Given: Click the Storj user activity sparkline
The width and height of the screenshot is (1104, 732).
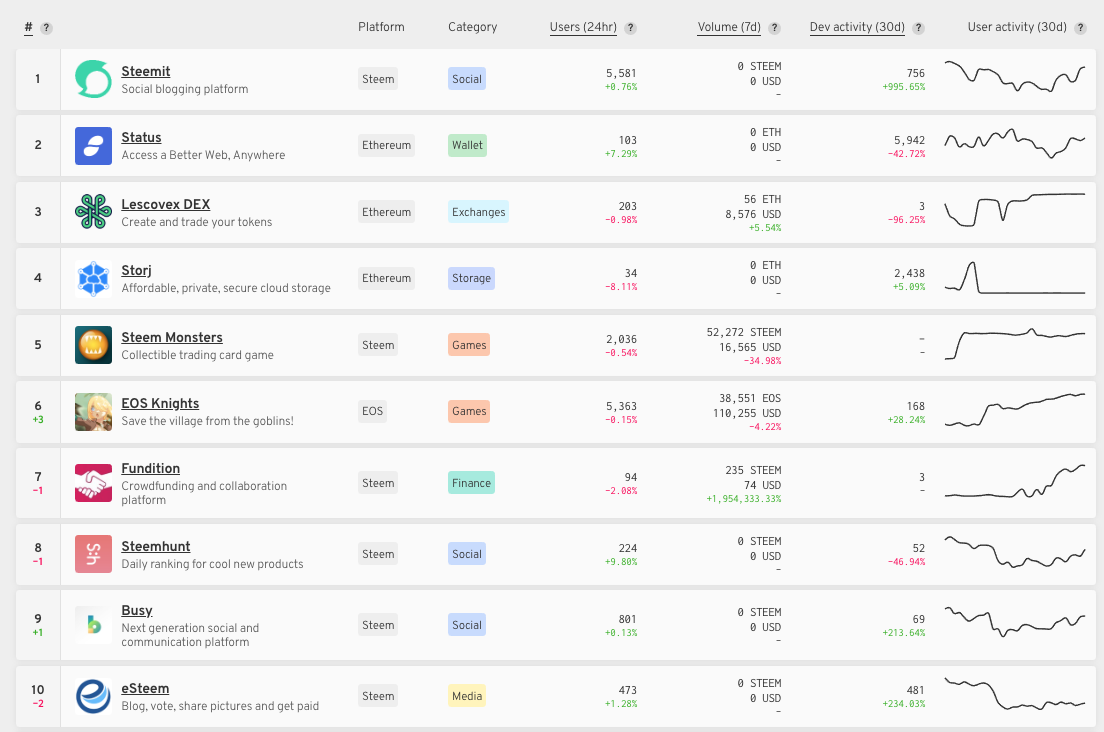Looking at the screenshot, I should click(x=1015, y=278).
